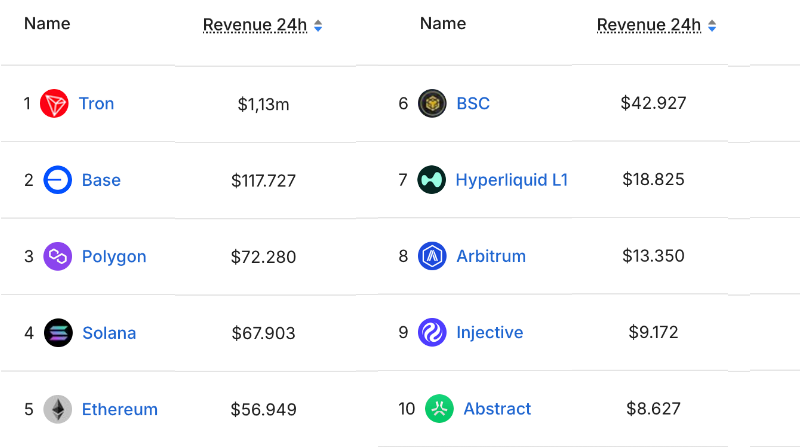Open the Polygon chain link
800x447 pixels.
click(114, 257)
